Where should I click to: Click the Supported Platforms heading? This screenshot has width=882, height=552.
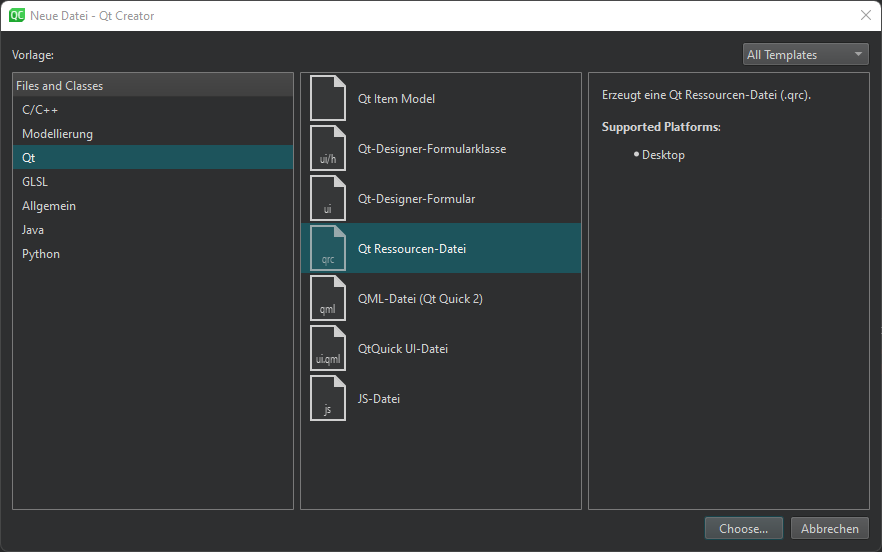(x=661, y=127)
